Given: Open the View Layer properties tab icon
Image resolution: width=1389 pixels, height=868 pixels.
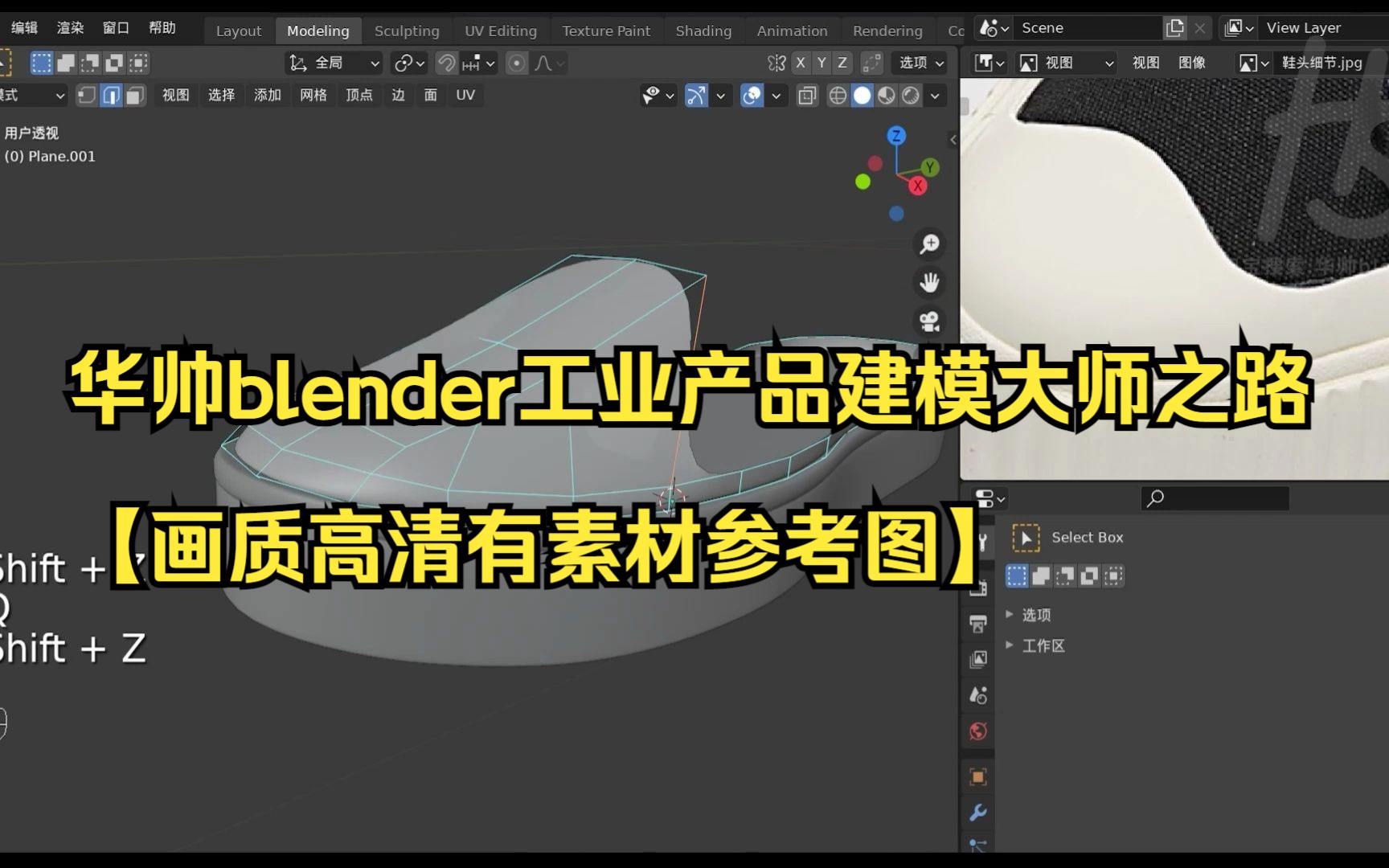Looking at the screenshot, I should tap(978, 660).
